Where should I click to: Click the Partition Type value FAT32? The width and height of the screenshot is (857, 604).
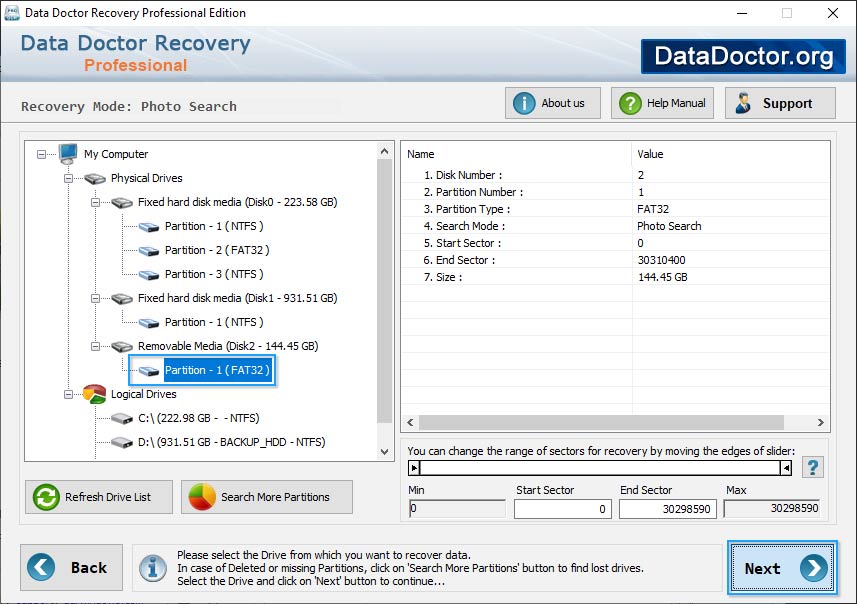(653, 209)
